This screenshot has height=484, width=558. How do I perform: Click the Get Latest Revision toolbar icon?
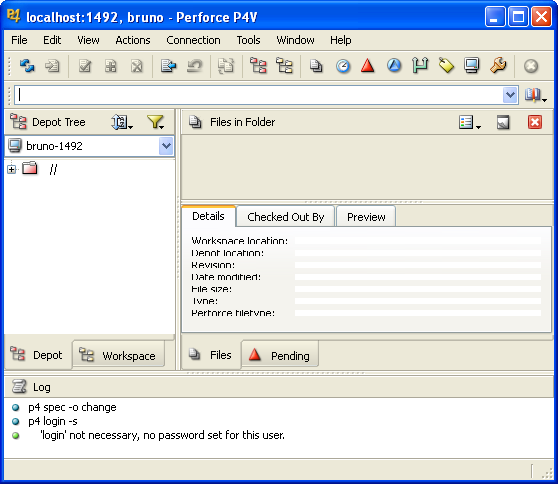coord(52,66)
